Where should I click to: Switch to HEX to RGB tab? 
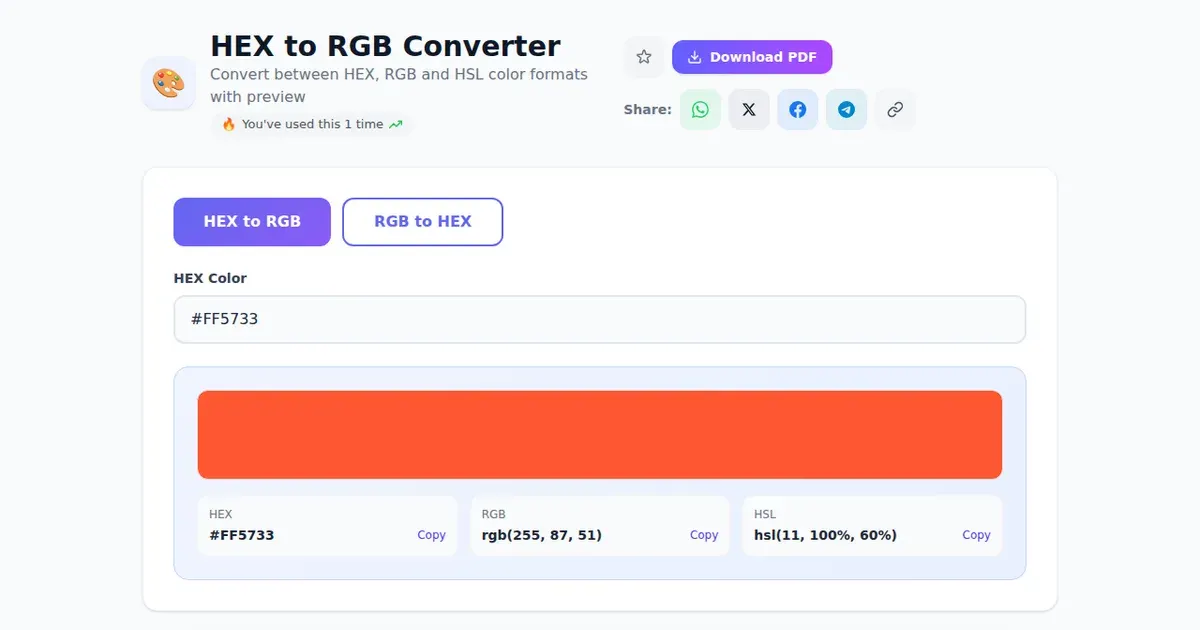pyautogui.click(x=252, y=222)
